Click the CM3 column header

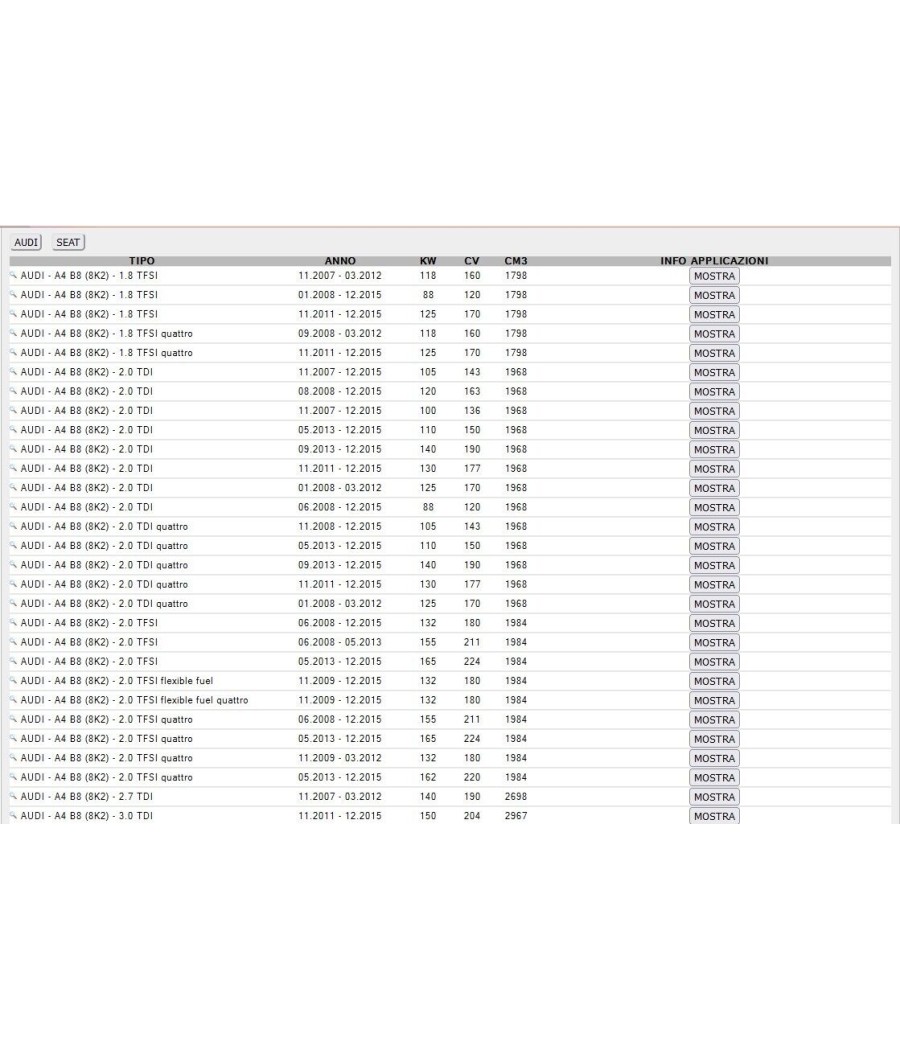pyautogui.click(x=516, y=261)
